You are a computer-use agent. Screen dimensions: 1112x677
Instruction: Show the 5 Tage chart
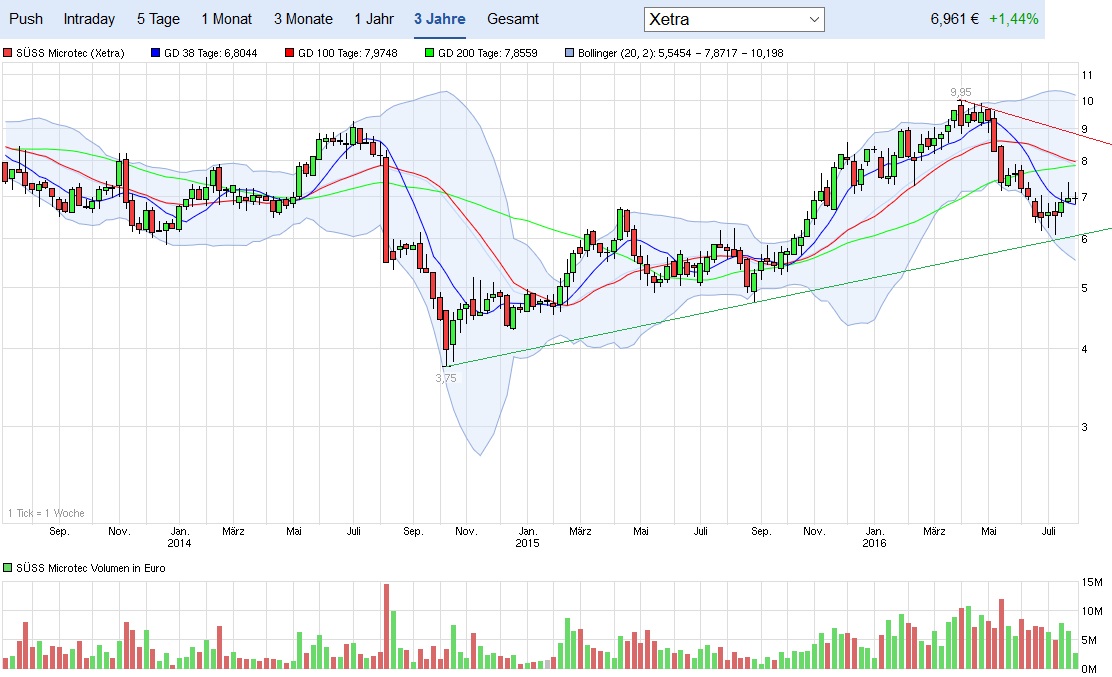click(158, 19)
